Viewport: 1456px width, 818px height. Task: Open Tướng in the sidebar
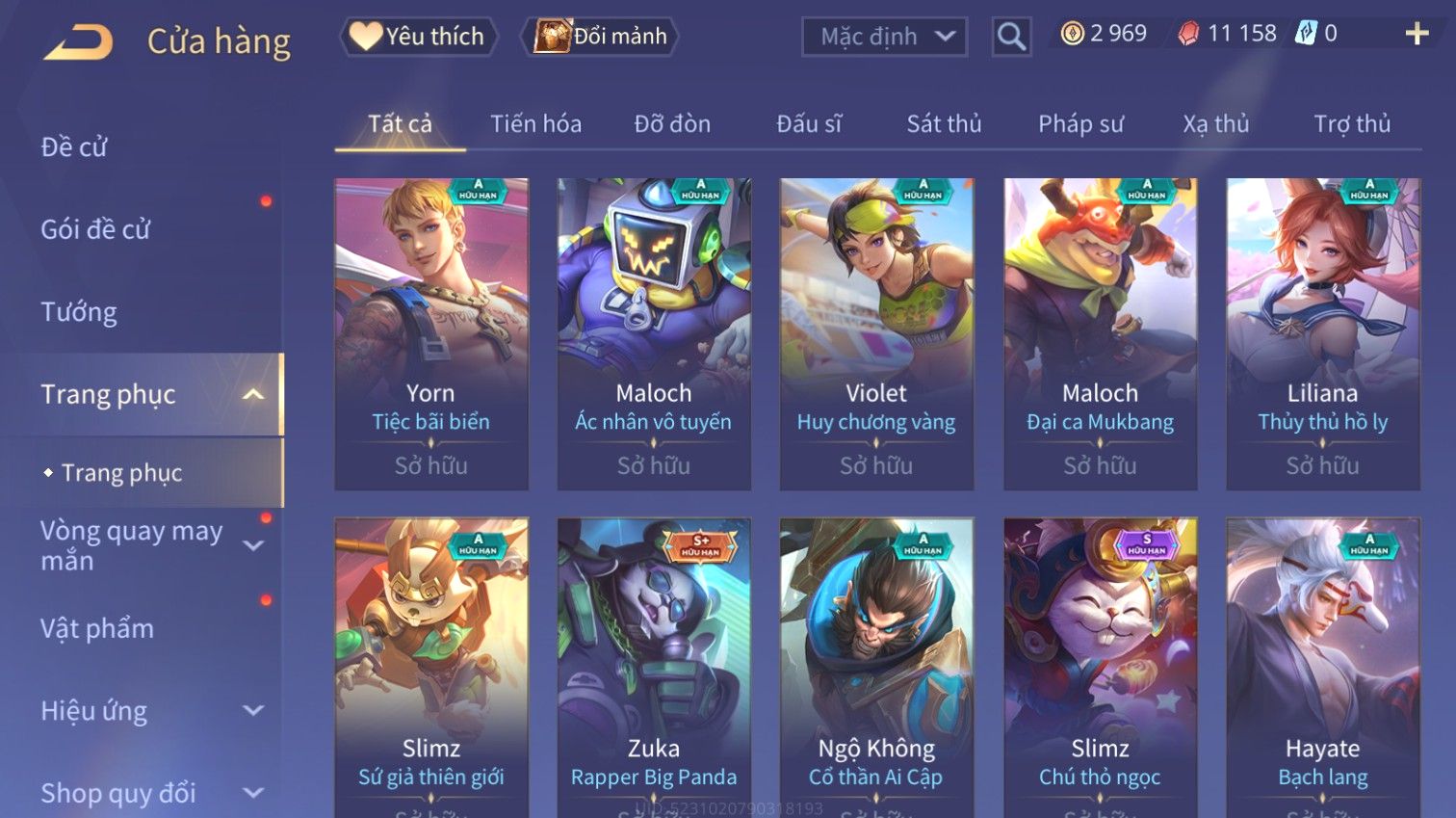[79, 312]
